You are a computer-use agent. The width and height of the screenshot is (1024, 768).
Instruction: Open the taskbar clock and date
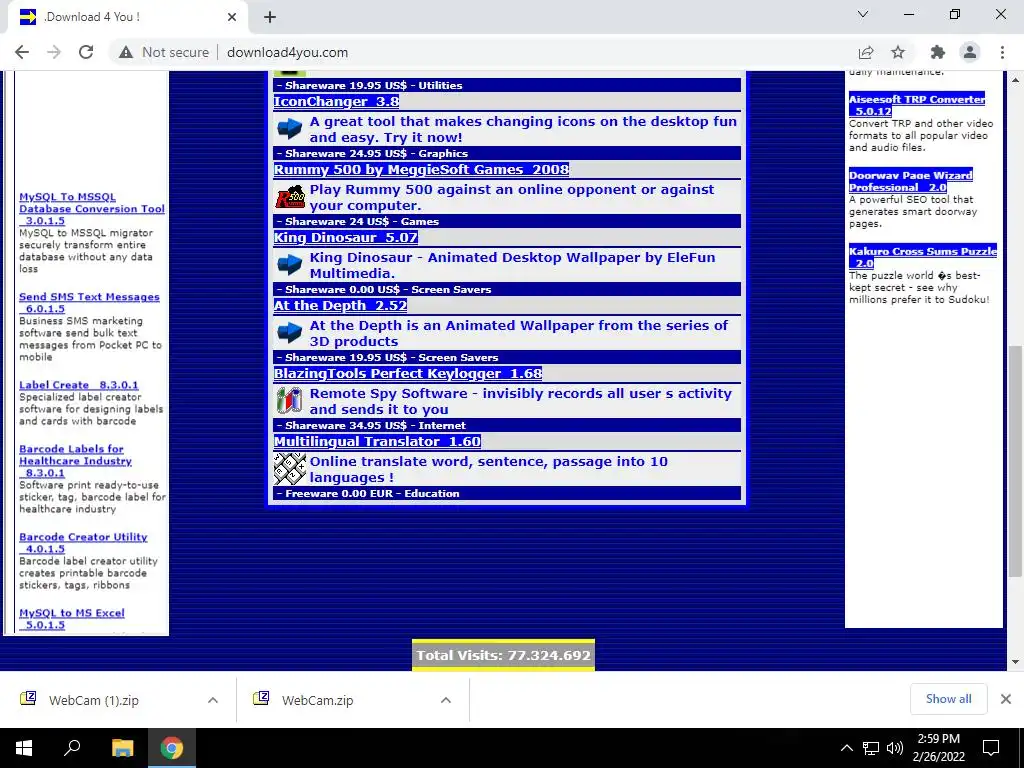point(938,748)
